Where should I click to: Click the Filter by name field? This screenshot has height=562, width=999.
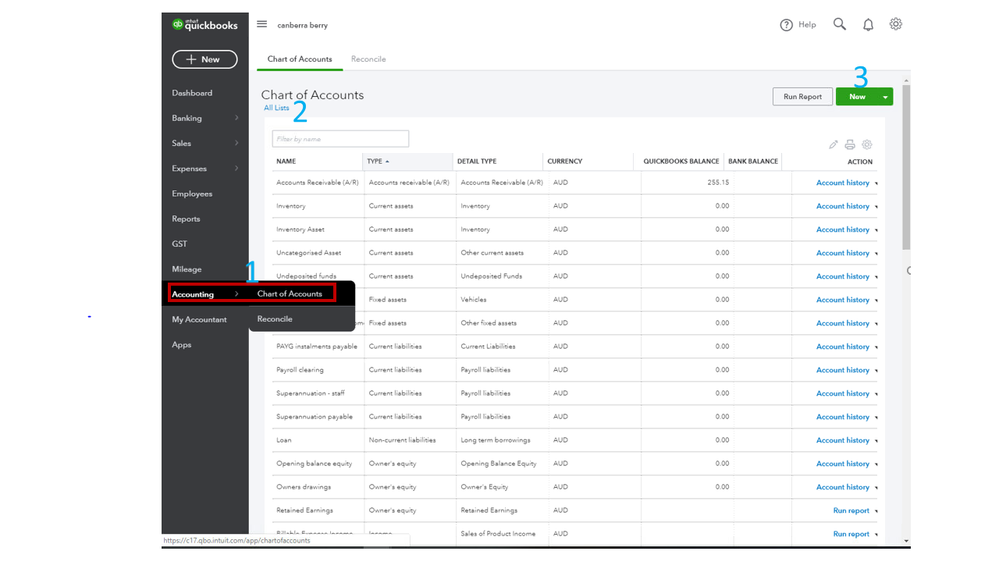[340, 139]
